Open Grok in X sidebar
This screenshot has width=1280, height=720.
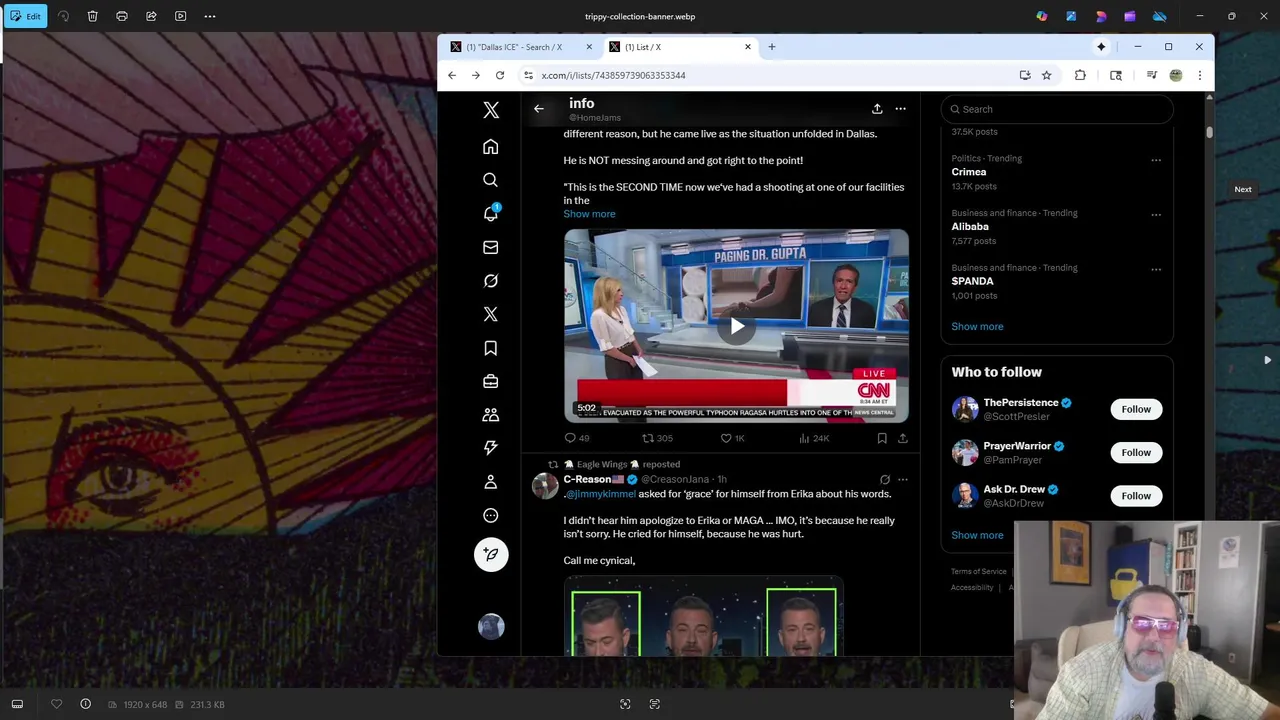tap(491, 281)
